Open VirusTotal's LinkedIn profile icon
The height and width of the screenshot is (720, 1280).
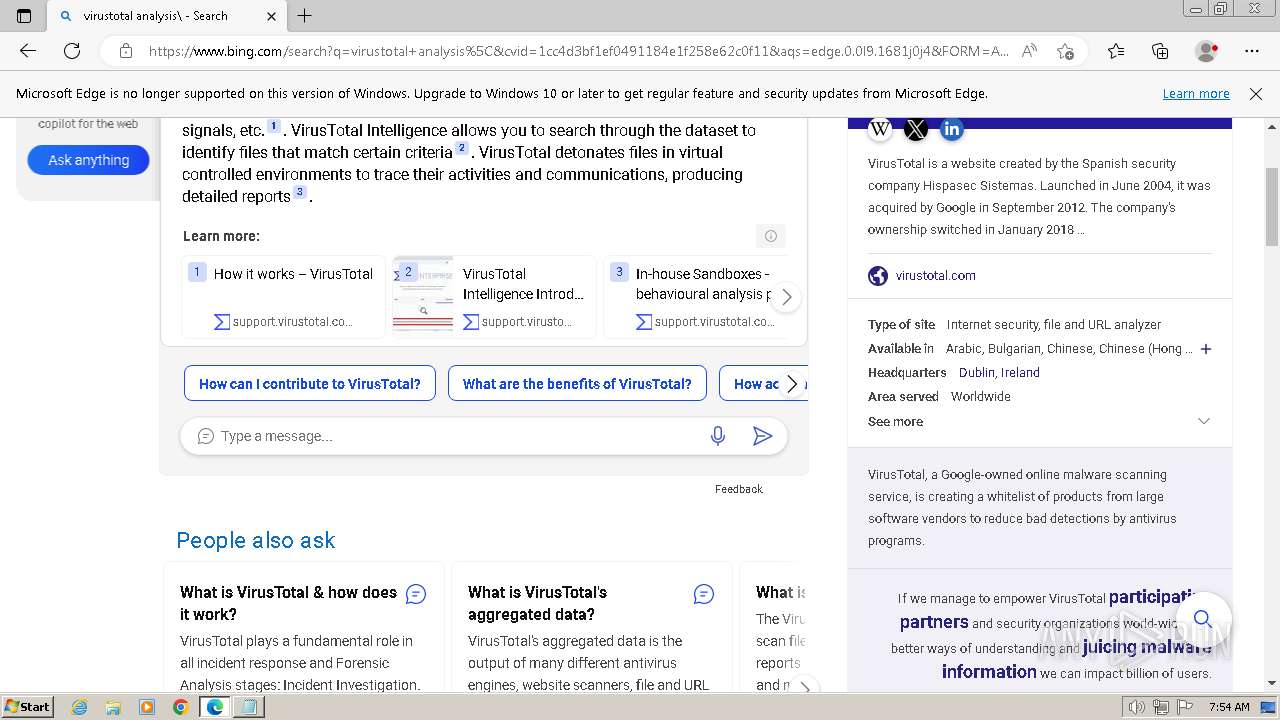click(x=952, y=129)
